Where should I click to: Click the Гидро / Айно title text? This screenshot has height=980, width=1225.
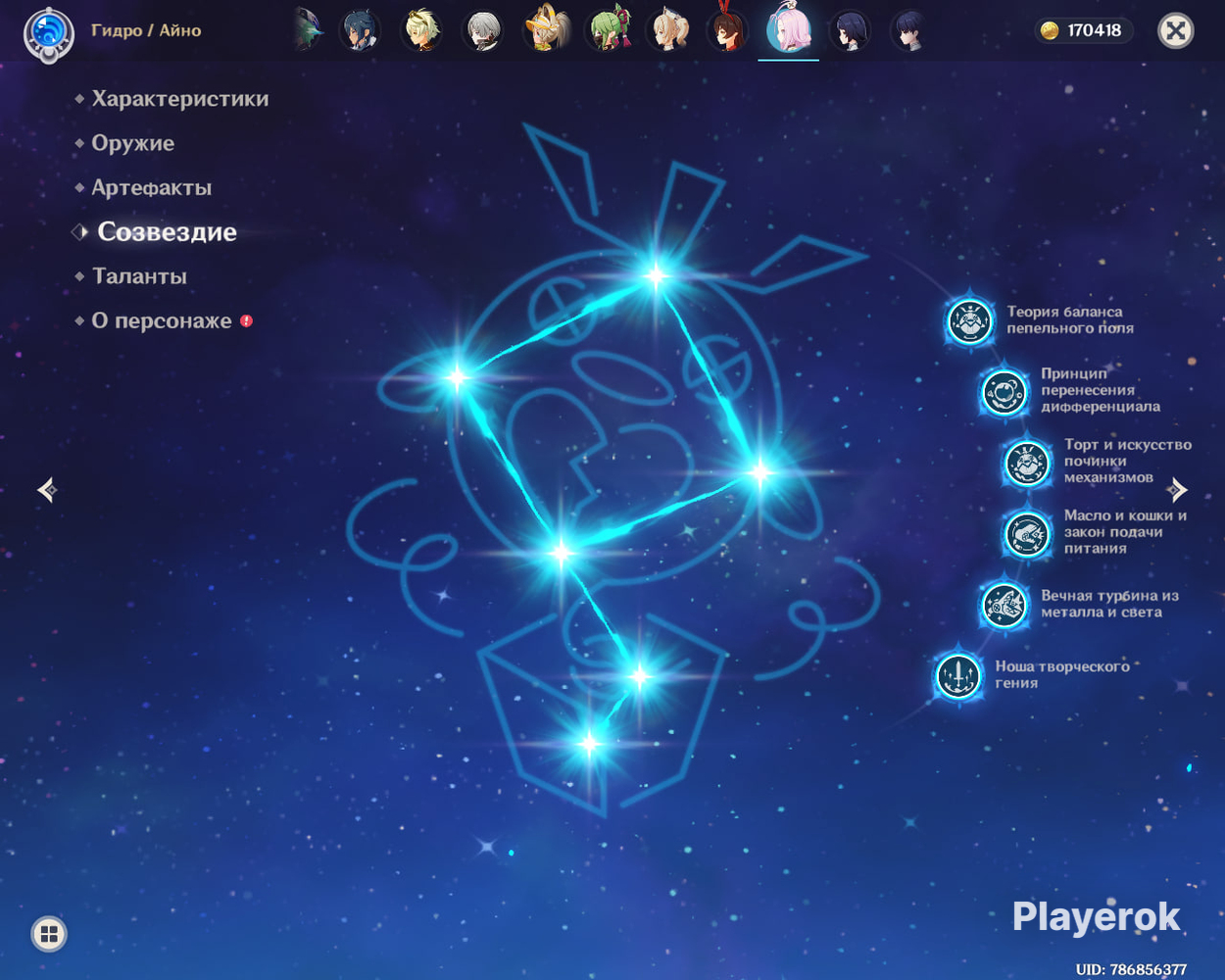tap(146, 30)
